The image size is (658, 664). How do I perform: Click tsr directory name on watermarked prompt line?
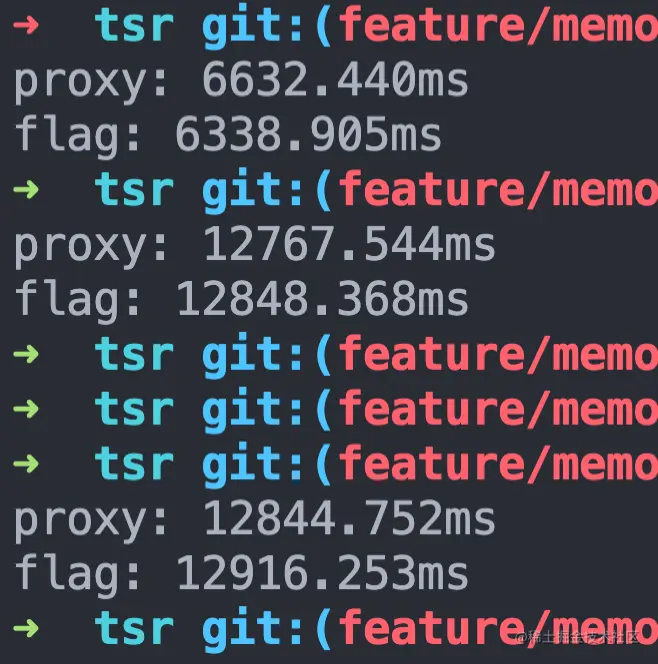click(x=135, y=630)
